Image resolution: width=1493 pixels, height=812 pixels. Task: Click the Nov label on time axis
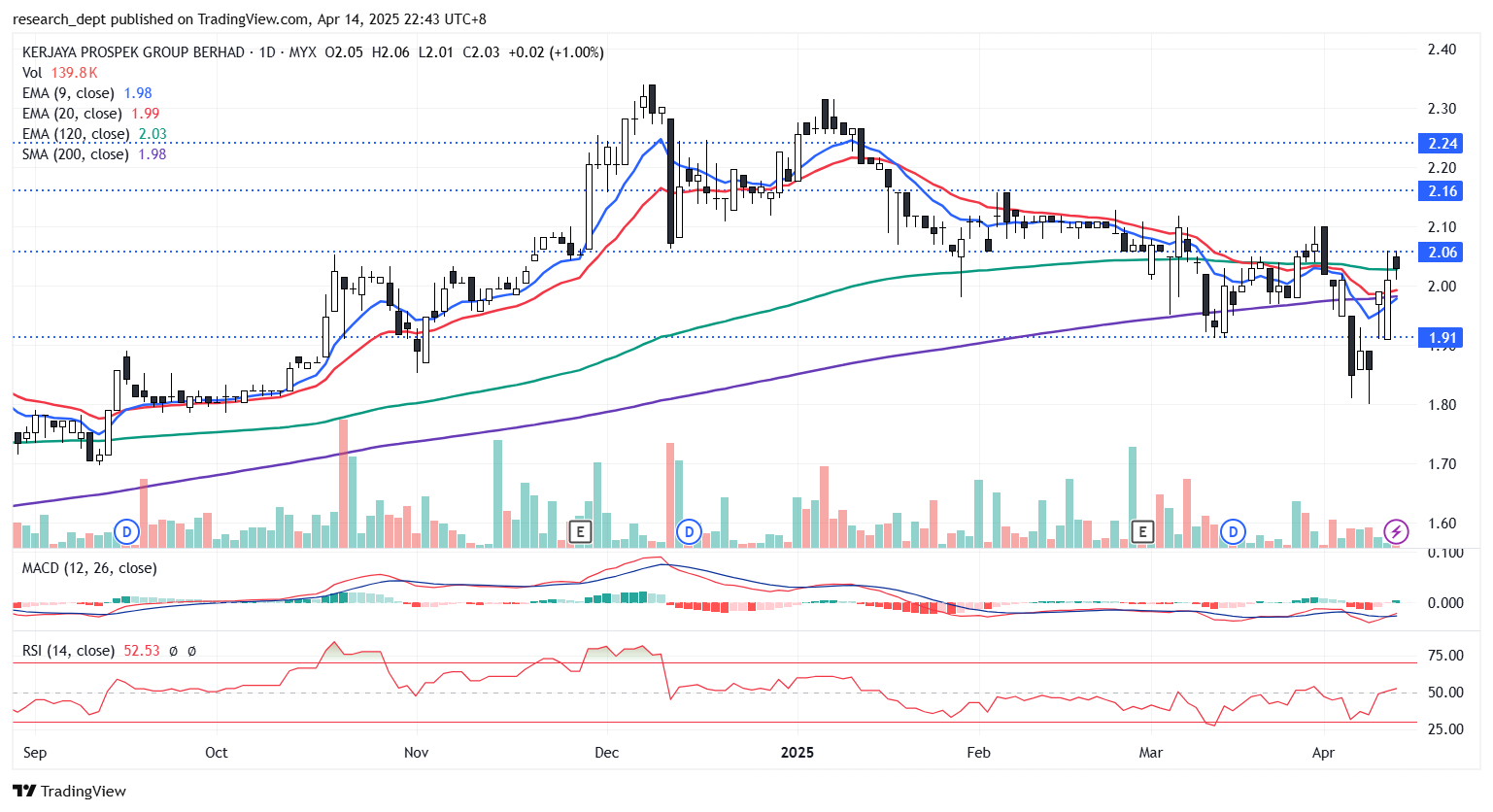coord(417,753)
